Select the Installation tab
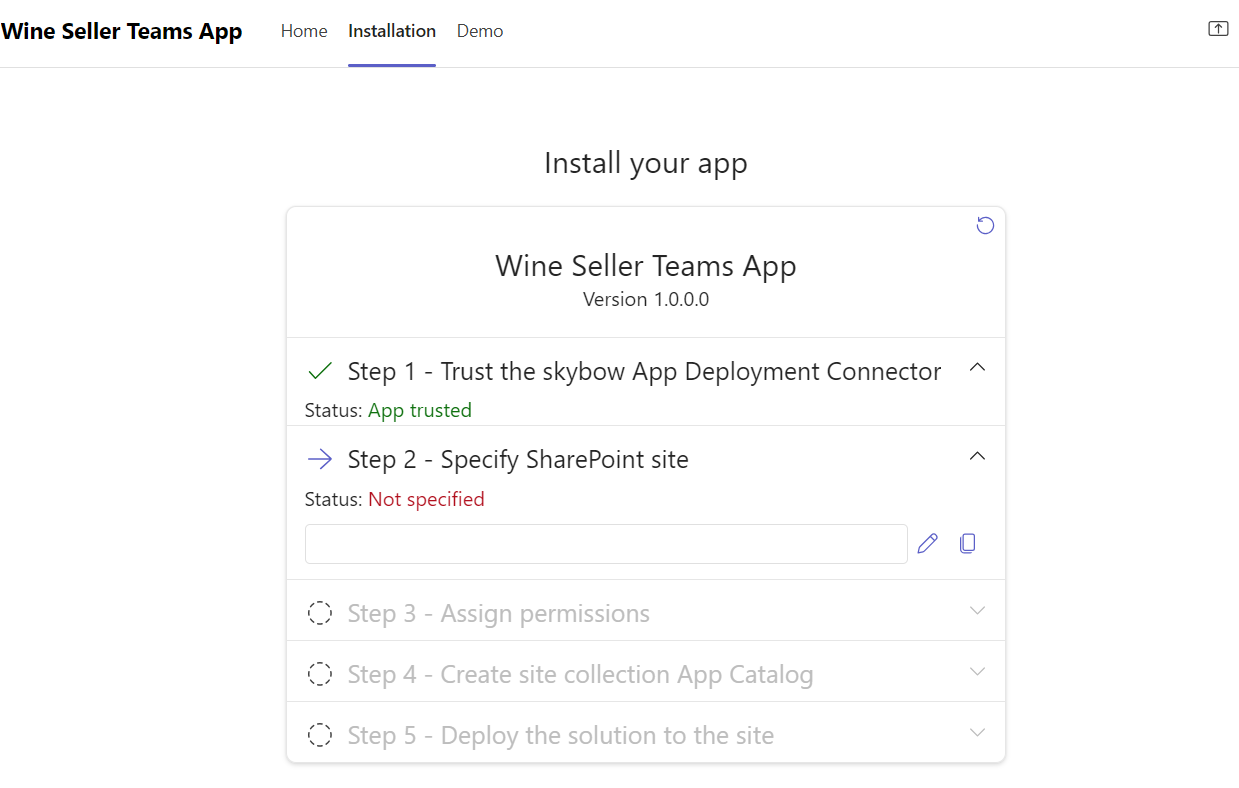This screenshot has width=1239, height=788. coord(392,31)
